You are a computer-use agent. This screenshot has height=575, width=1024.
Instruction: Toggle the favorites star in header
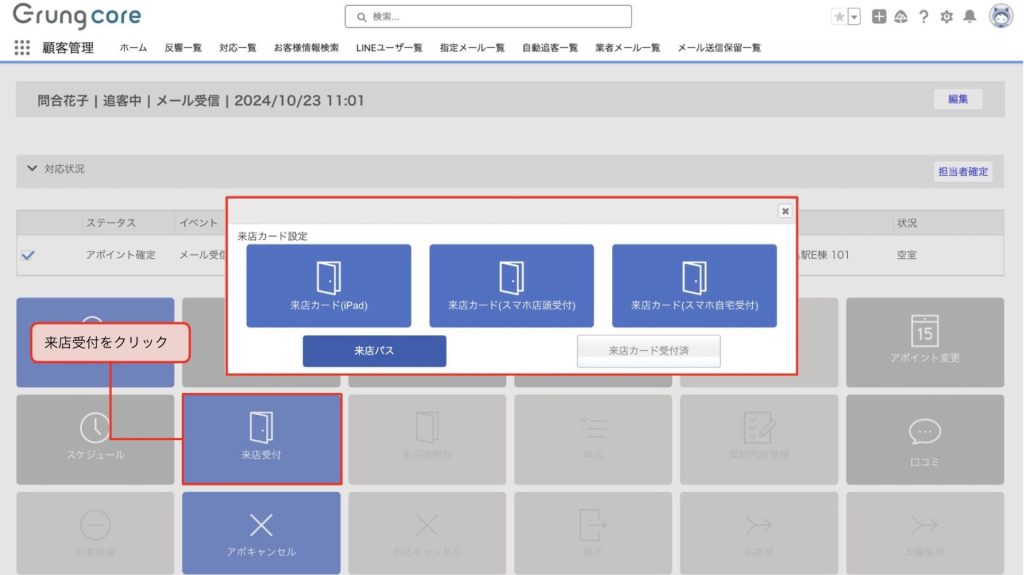pyautogui.click(x=839, y=17)
